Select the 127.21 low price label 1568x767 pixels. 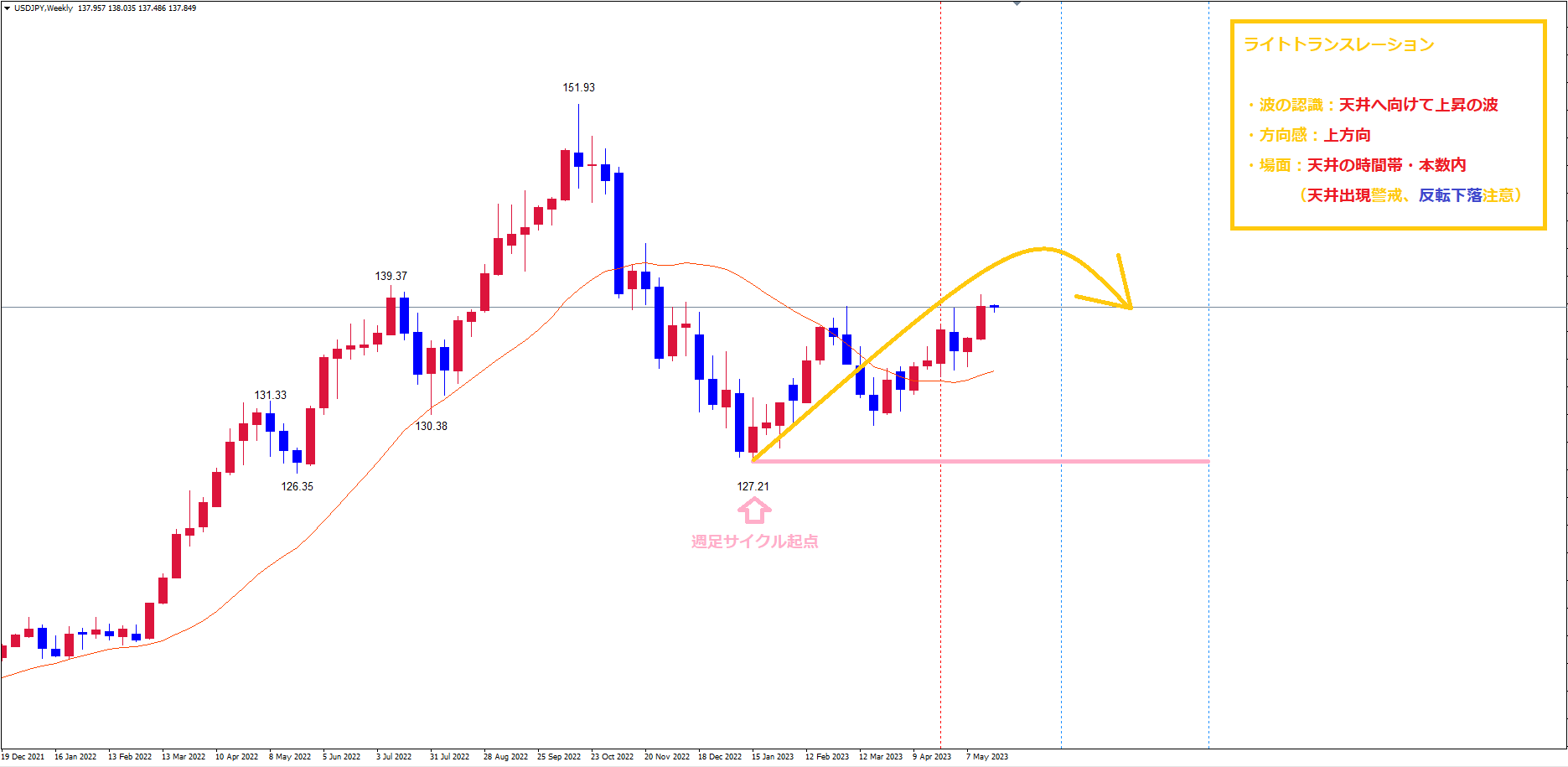pyautogui.click(x=753, y=486)
